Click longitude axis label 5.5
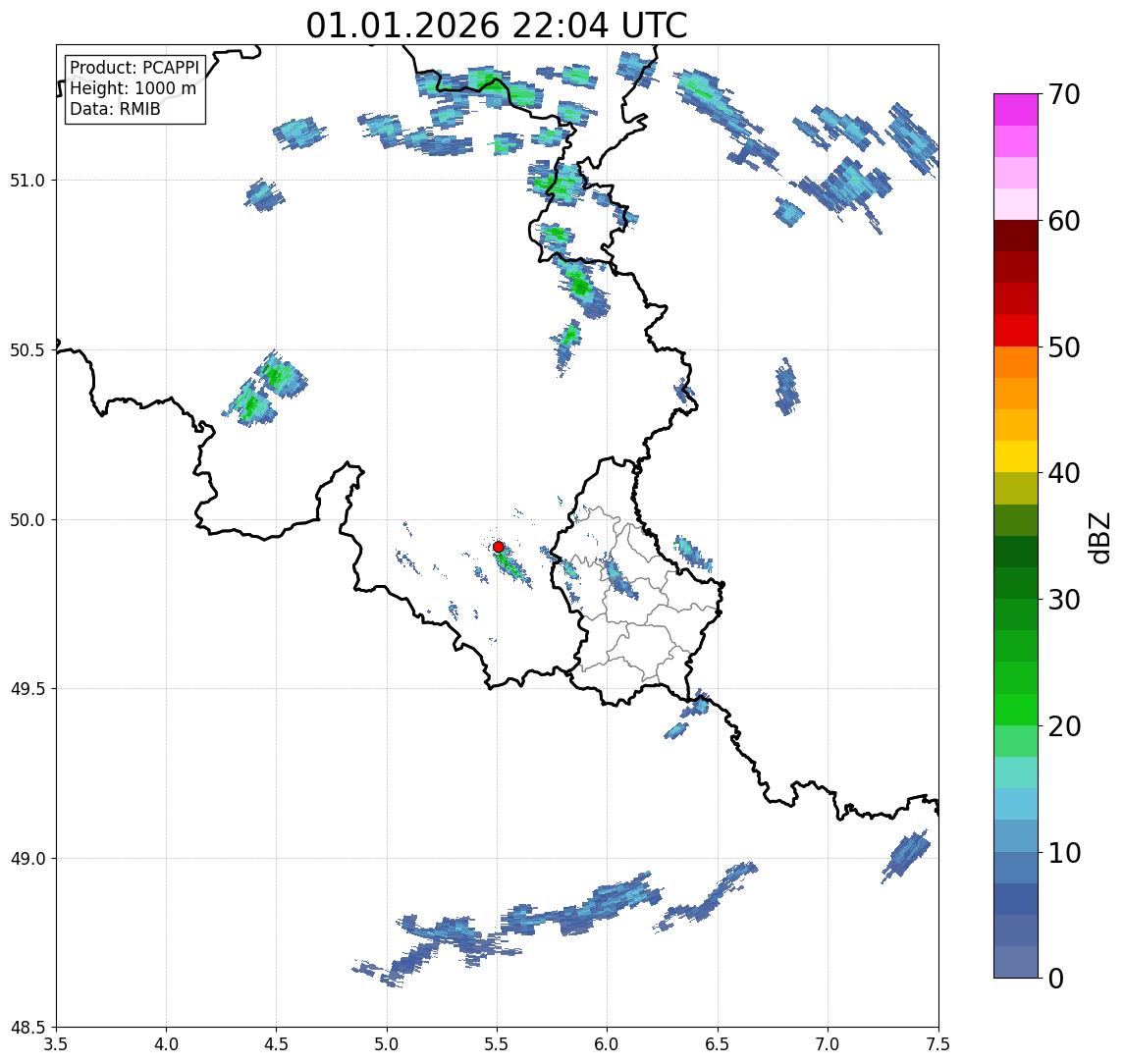 click(x=498, y=1044)
